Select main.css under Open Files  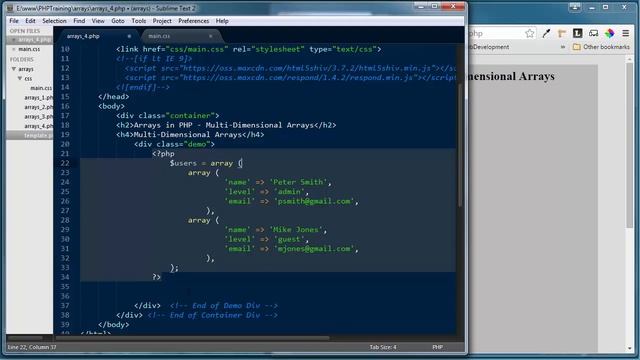[x=29, y=49]
